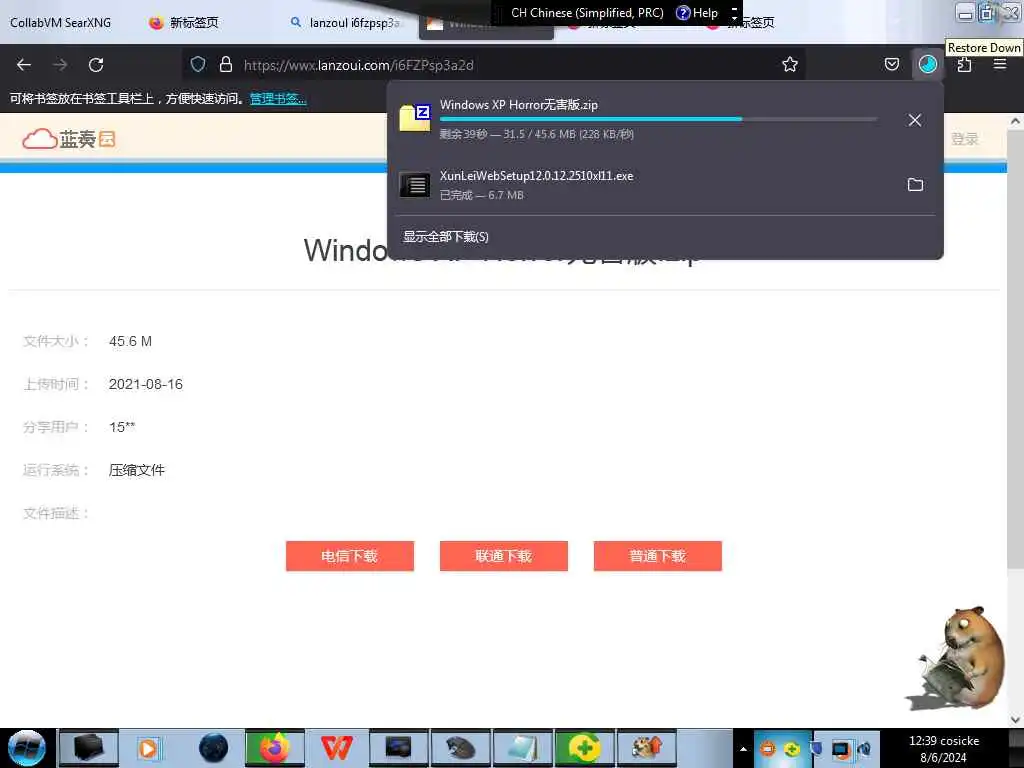Open the tracking protection shield icon
Screen dimensions: 1024x768
[198, 64]
